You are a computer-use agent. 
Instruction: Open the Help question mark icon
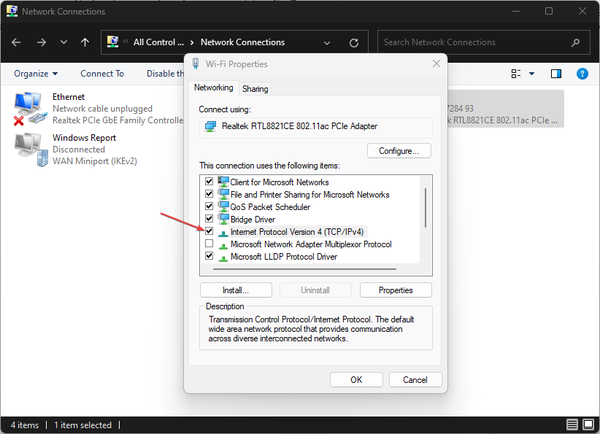pos(582,73)
